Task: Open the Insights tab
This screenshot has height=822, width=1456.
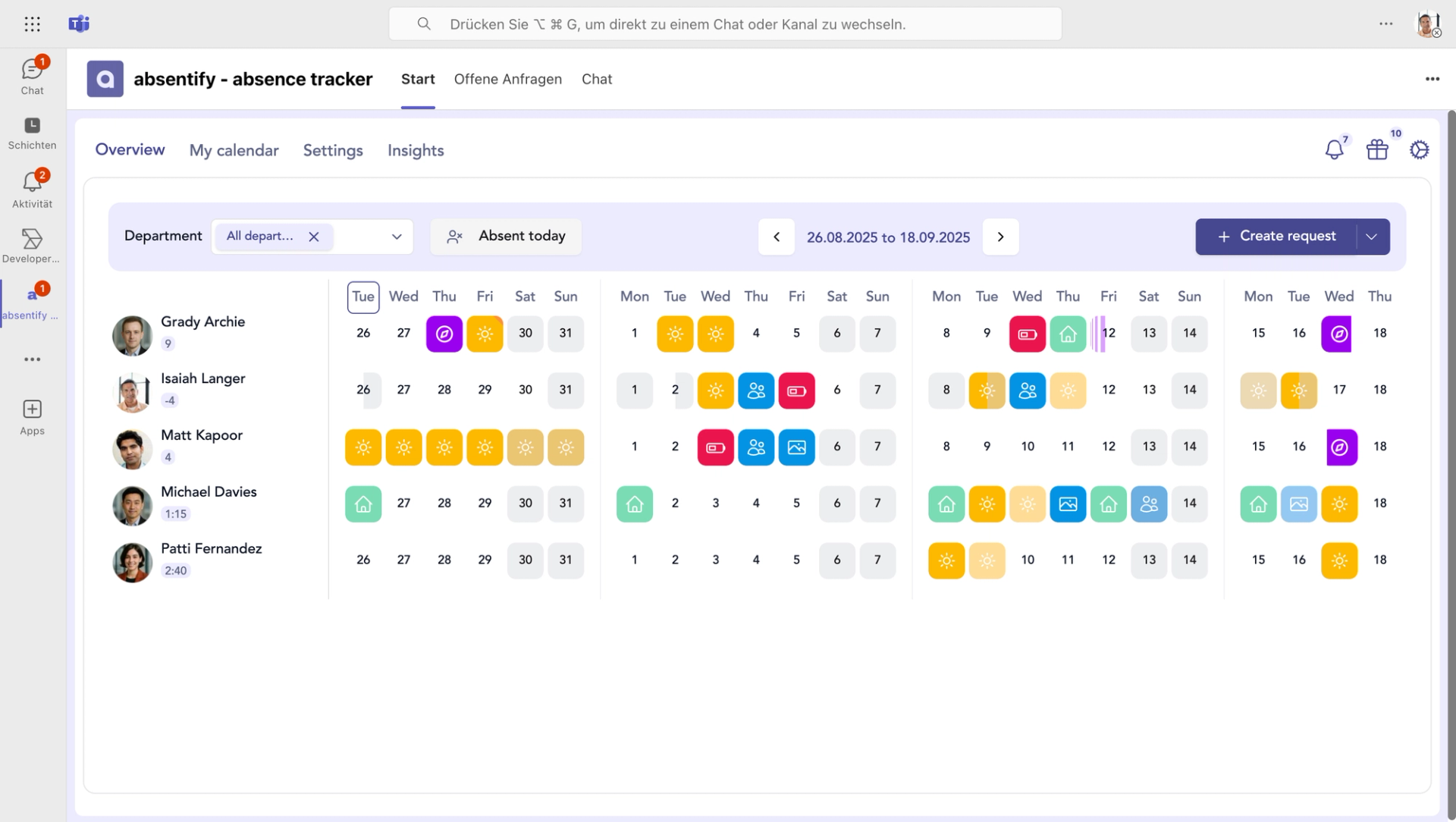Action: point(415,150)
